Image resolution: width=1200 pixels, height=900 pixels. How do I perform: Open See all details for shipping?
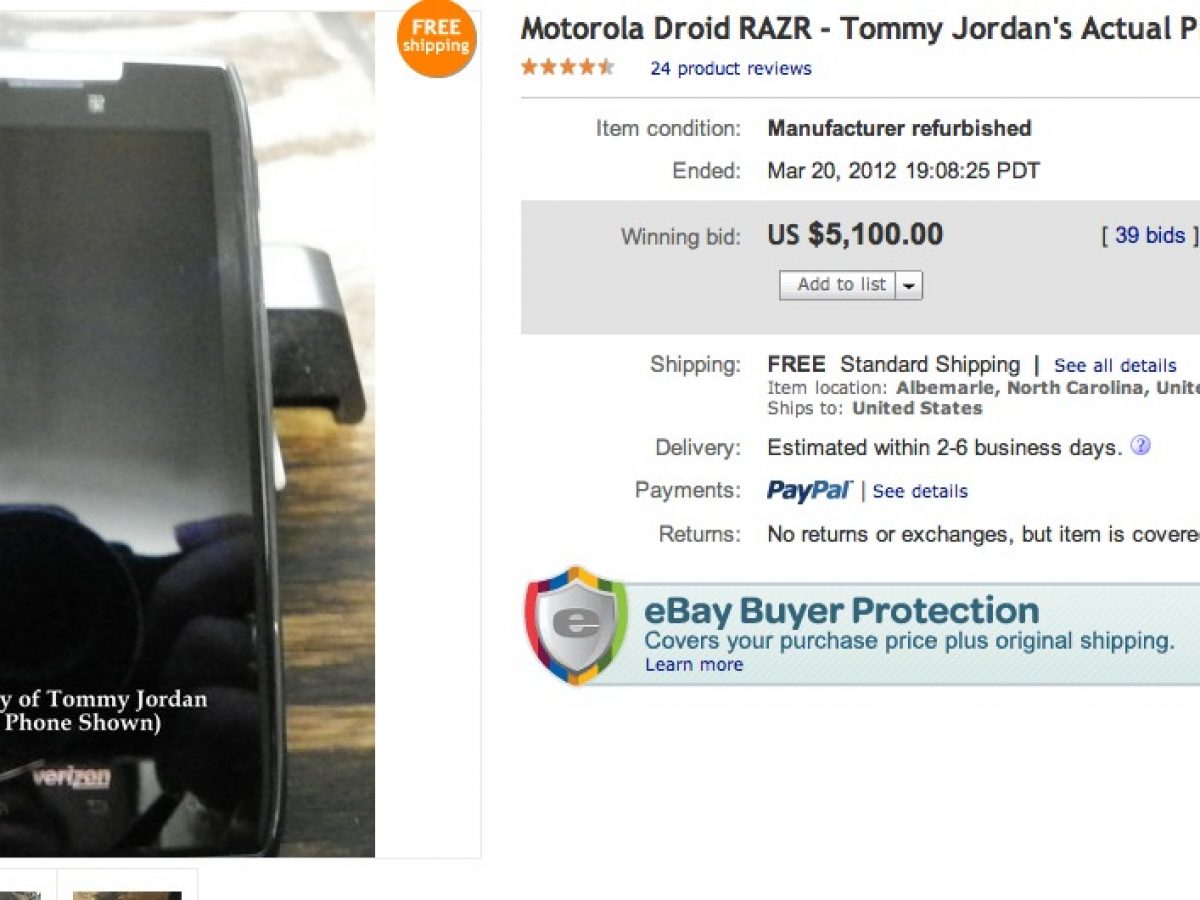point(1115,365)
